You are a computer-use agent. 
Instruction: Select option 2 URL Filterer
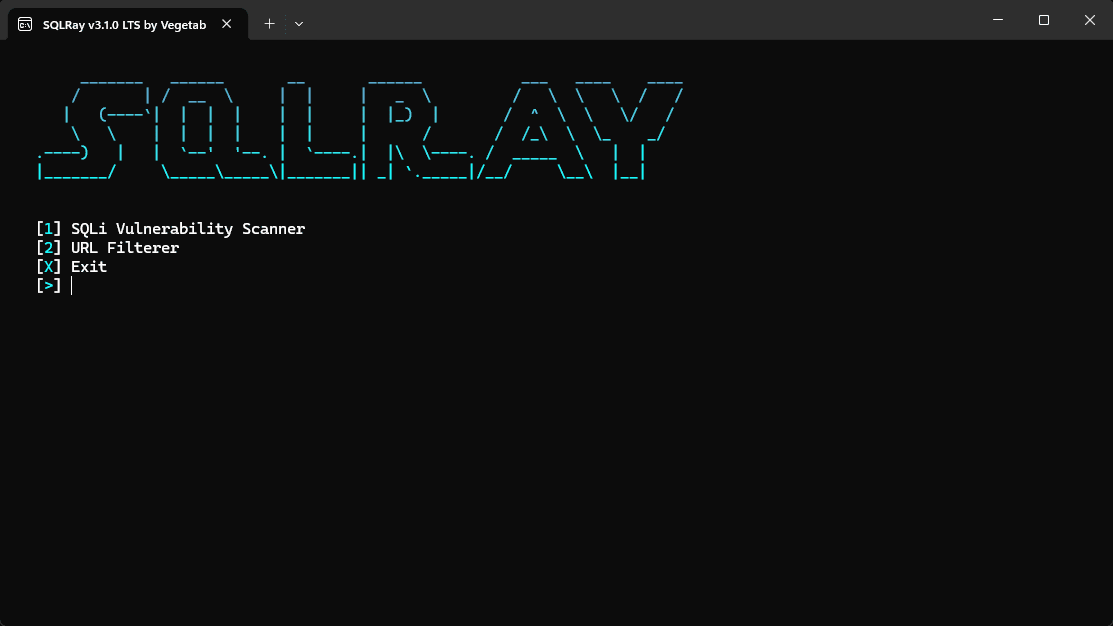point(125,247)
